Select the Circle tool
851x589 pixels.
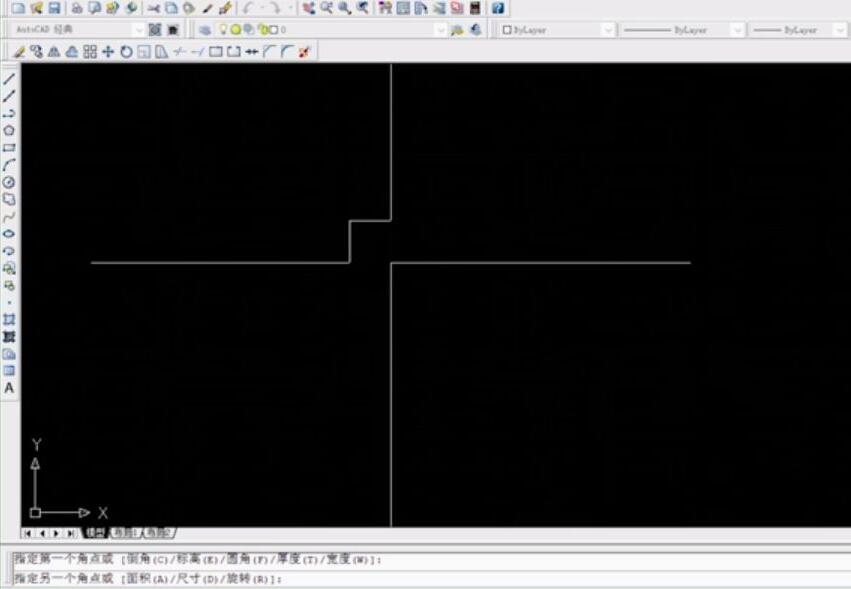point(9,182)
